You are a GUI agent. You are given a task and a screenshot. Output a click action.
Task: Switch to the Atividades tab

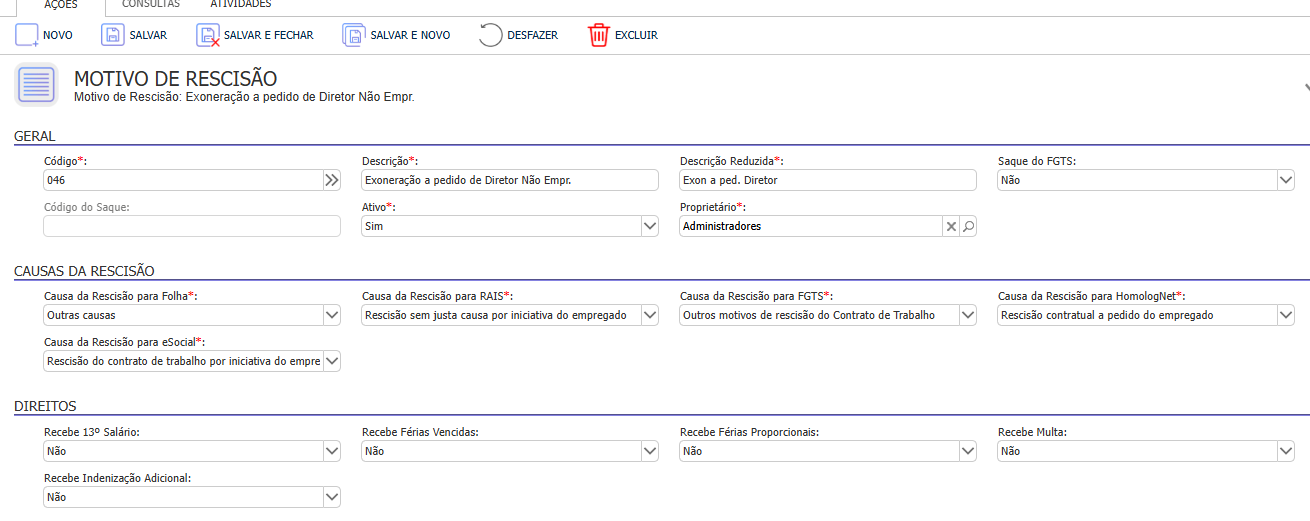coord(241,5)
